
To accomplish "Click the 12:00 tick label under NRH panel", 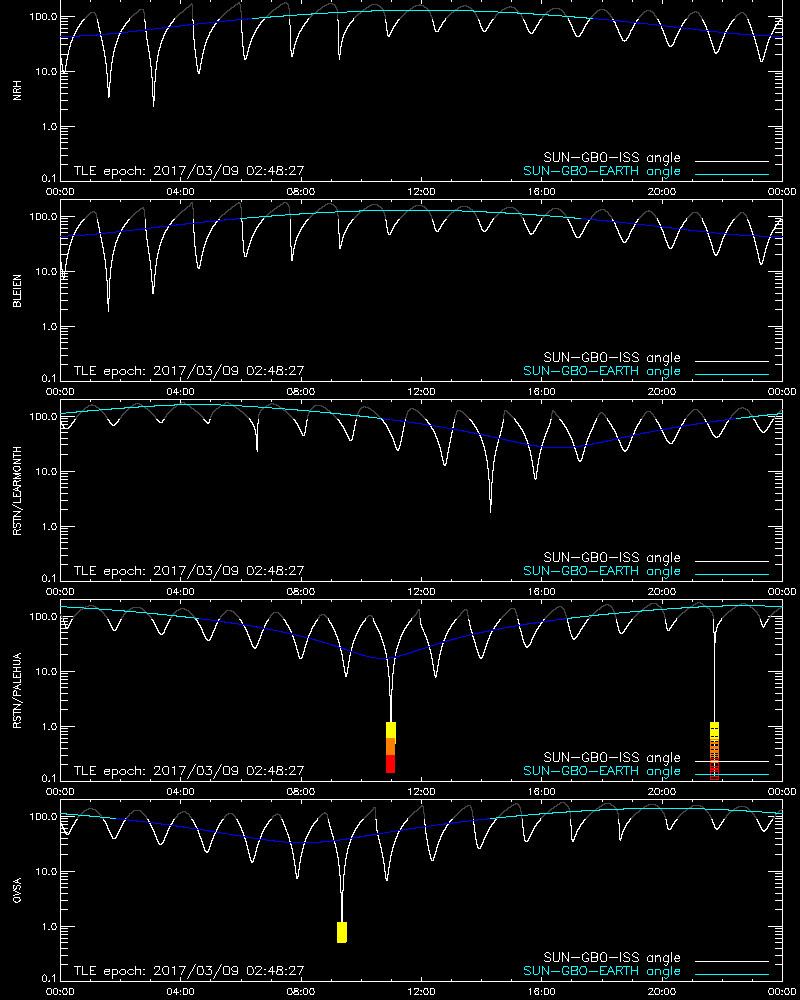I will tap(421, 191).
